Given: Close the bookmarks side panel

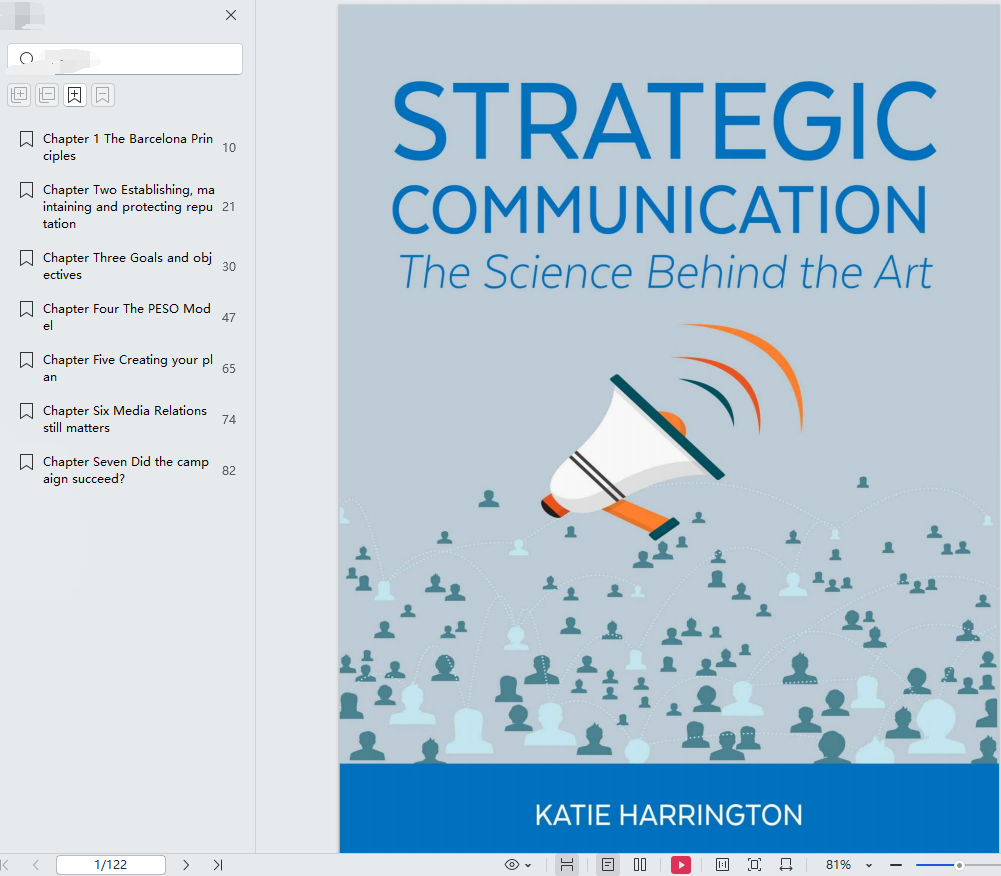Looking at the screenshot, I should (x=231, y=15).
